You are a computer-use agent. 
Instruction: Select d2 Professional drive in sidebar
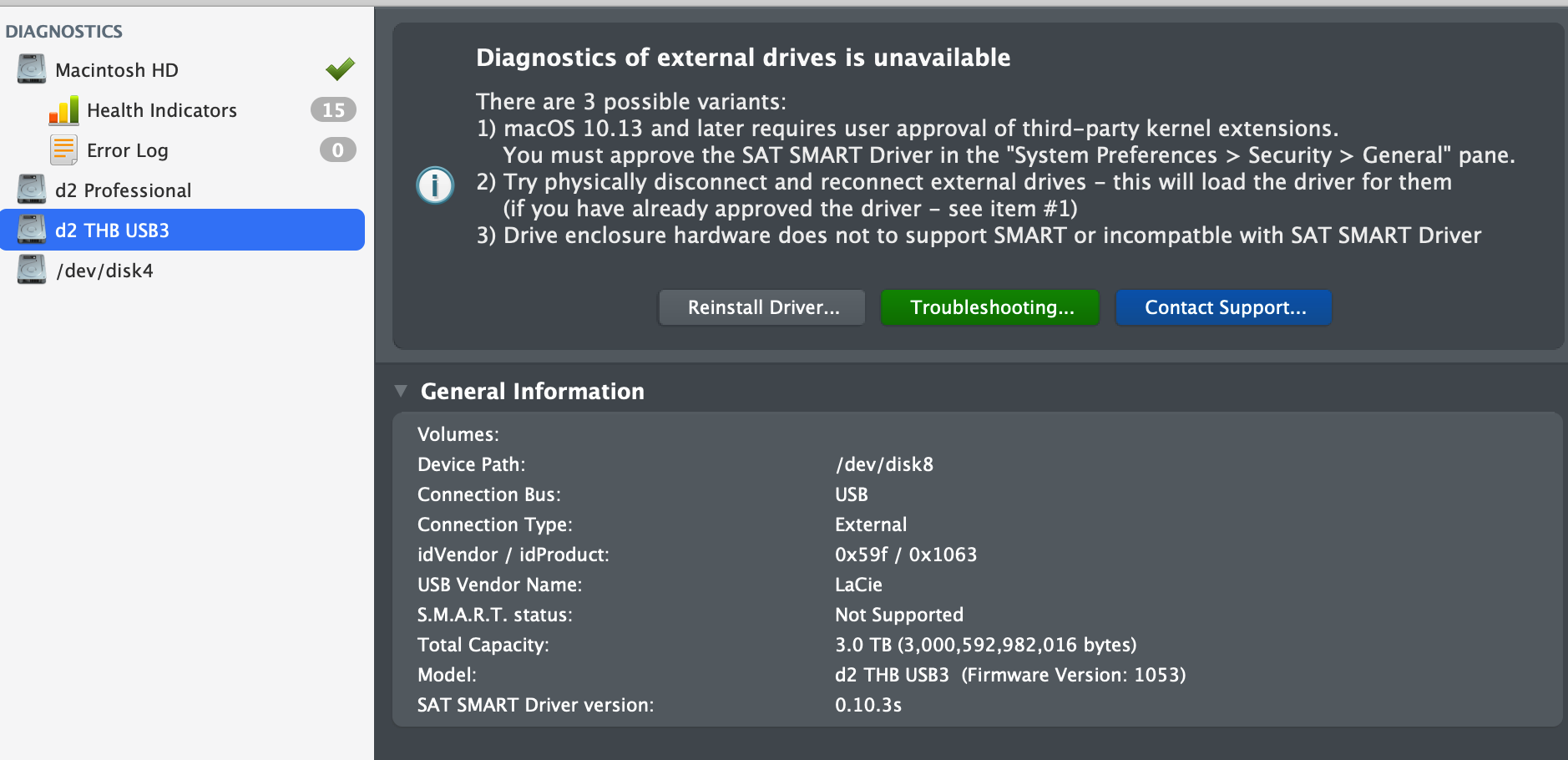[x=124, y=190]
